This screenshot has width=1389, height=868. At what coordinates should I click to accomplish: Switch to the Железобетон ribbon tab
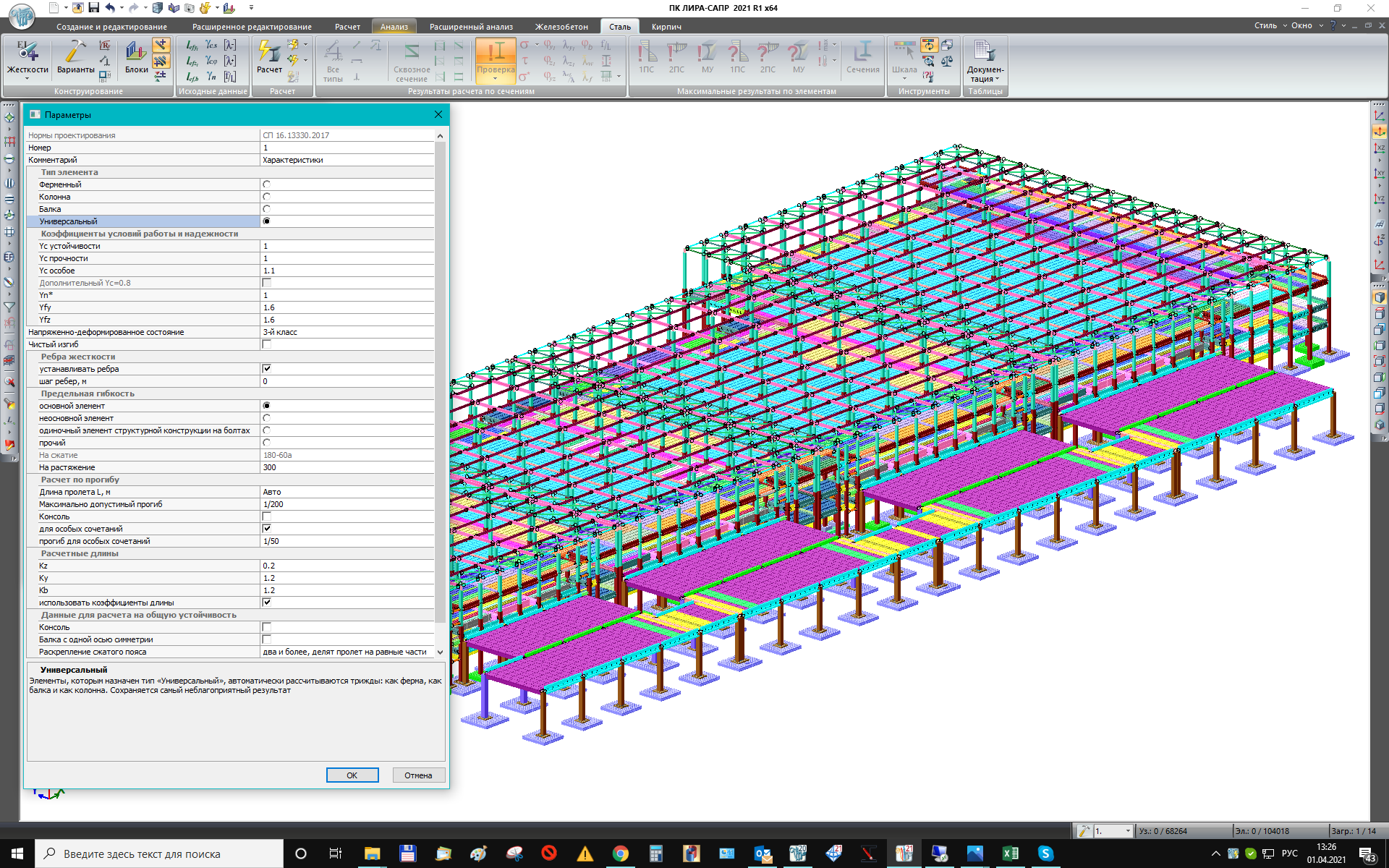coord(561,27)
